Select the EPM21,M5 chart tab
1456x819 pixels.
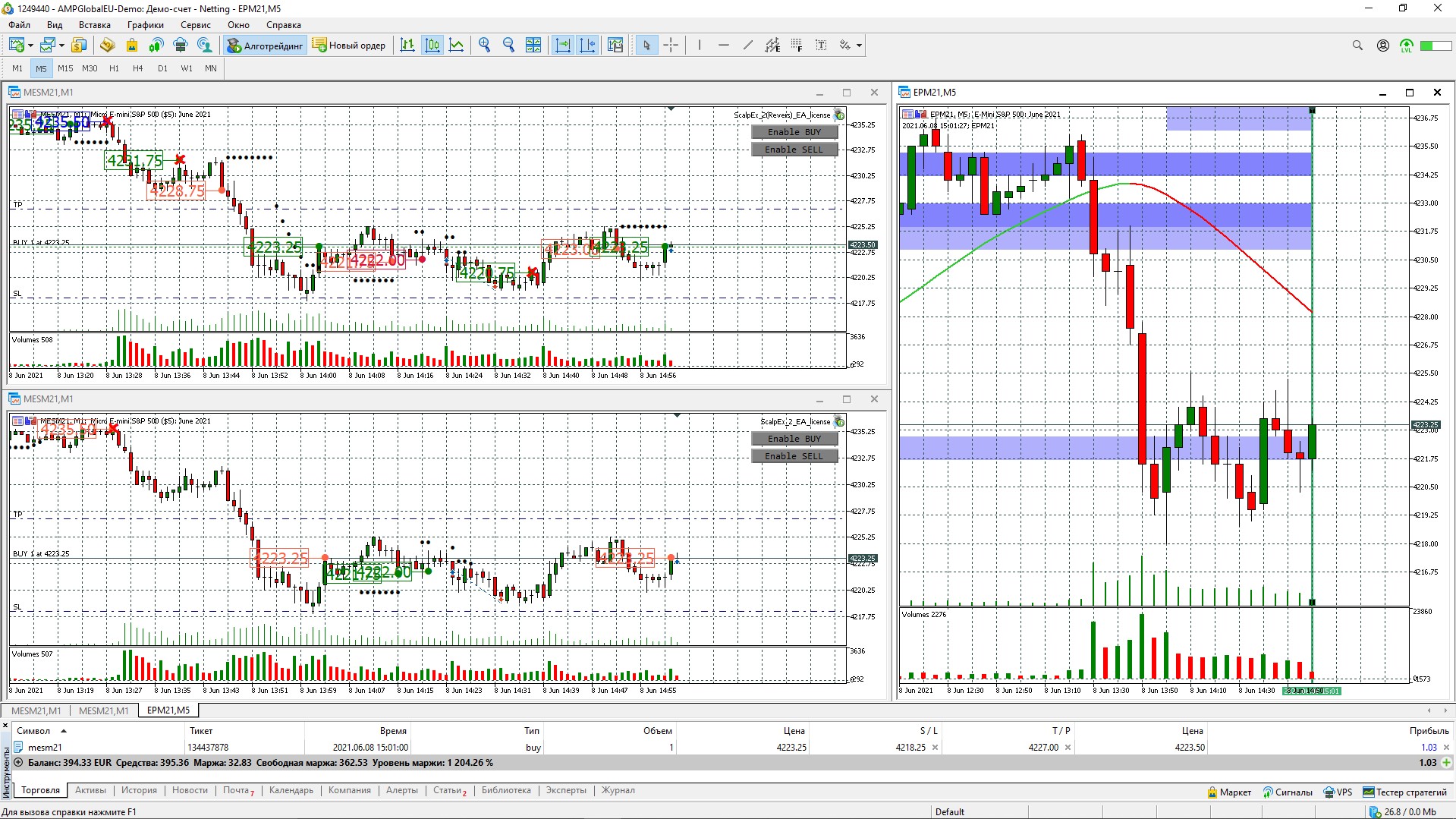168,710
